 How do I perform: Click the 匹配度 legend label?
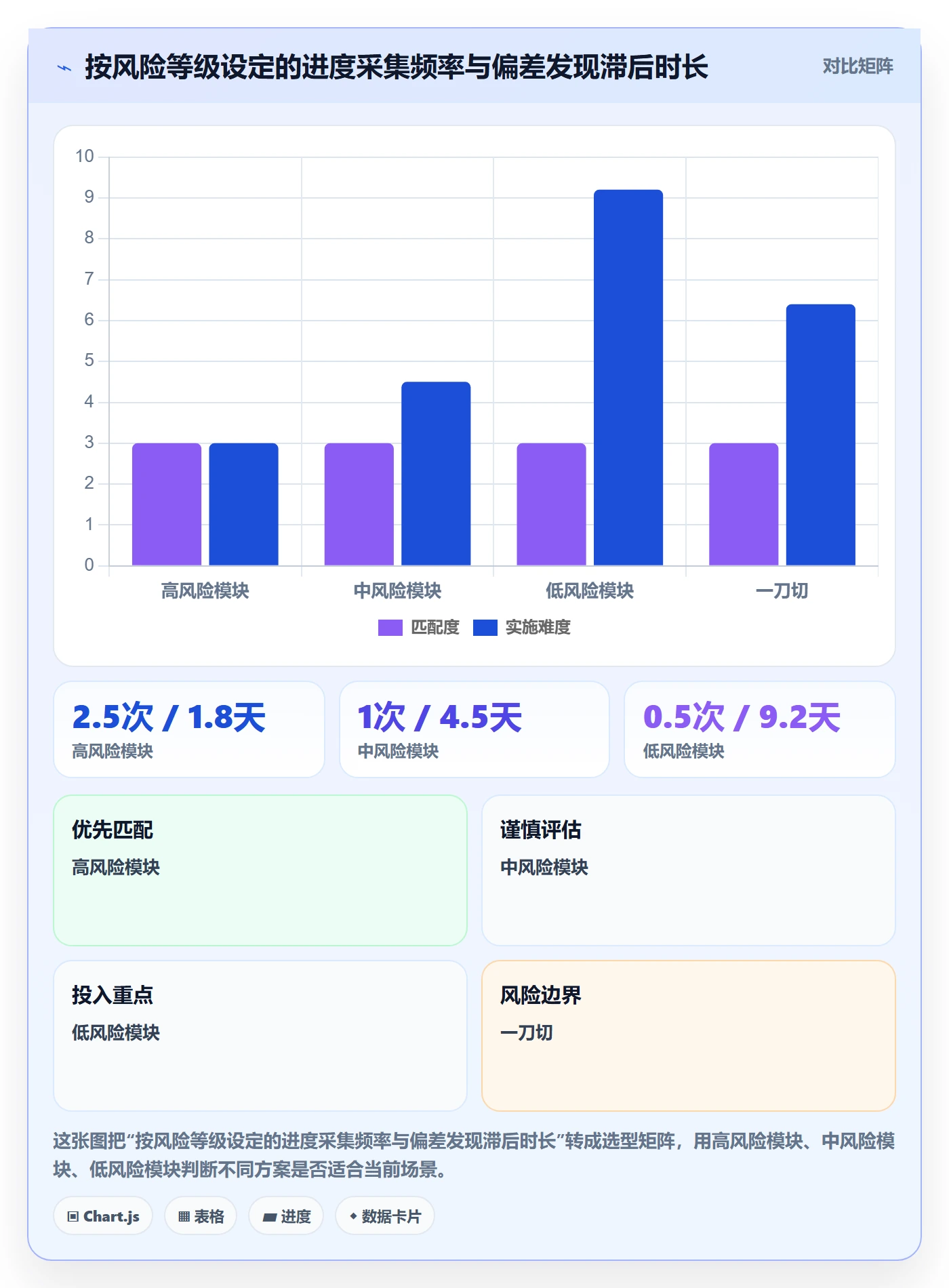coord(435,628)
